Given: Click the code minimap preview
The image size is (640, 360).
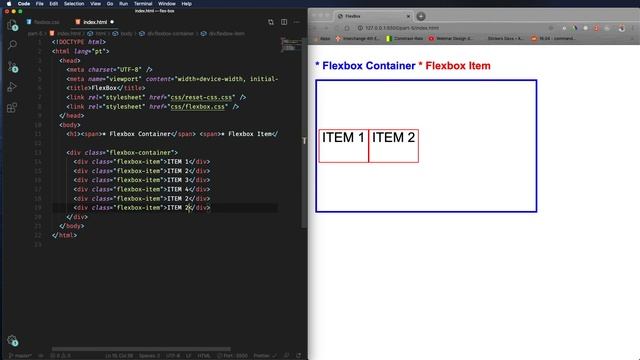Looking at the screenshot, I should pyautogui.click(x=291, y=45).
